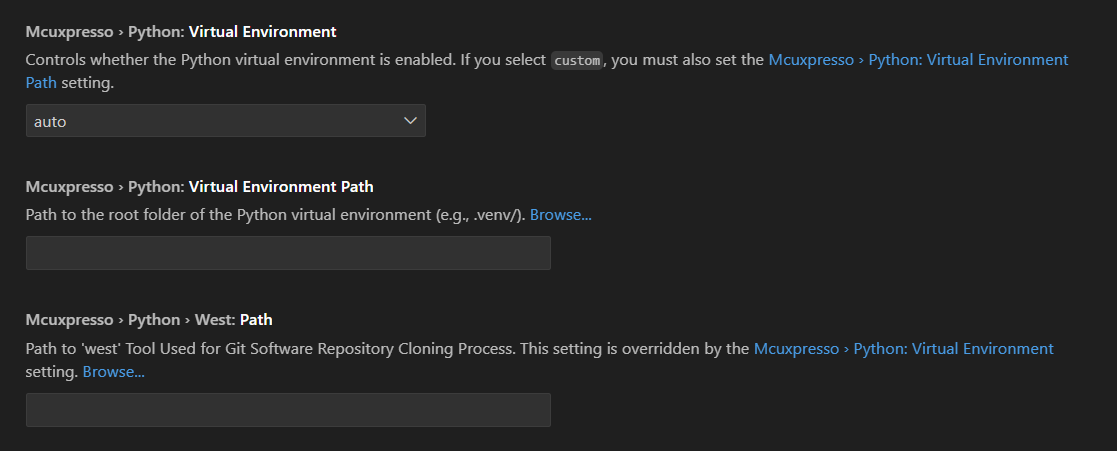Screen dimensions: 1117x451
Task: Click the word 'setting.' before West Browse link
Action: [x=51, y=372]
